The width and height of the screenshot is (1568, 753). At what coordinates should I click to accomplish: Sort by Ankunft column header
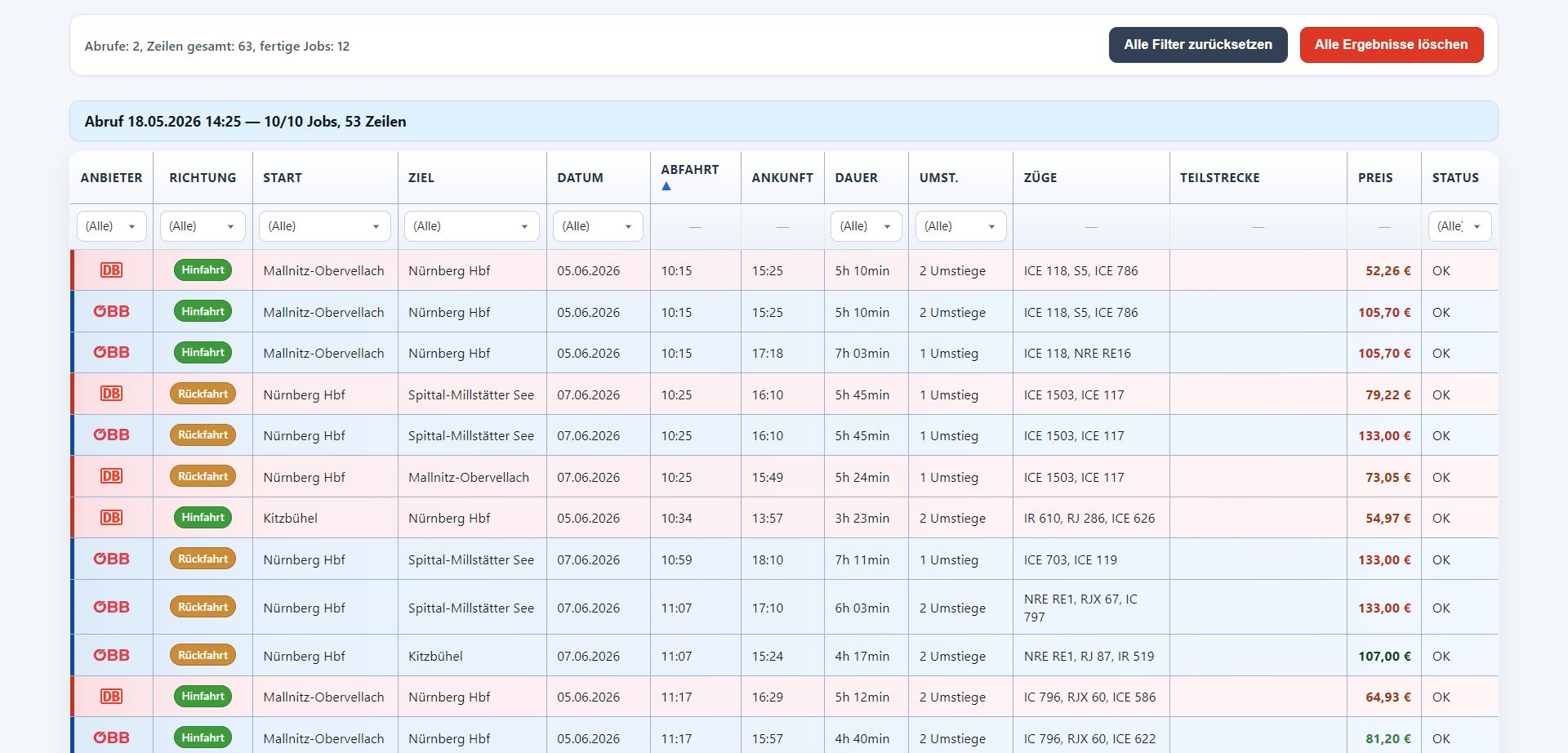[x=782, y=177]
